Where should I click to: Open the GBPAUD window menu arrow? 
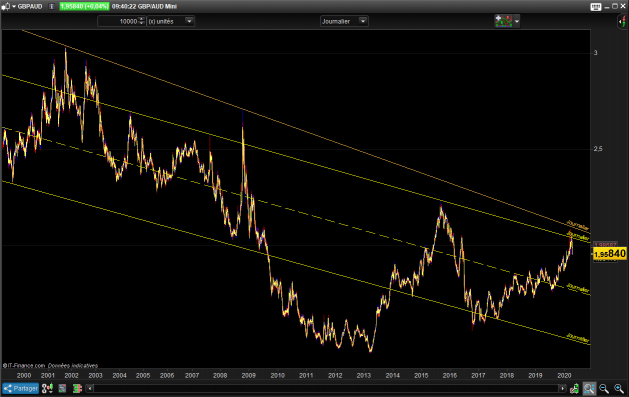click(x=14, y=6)
